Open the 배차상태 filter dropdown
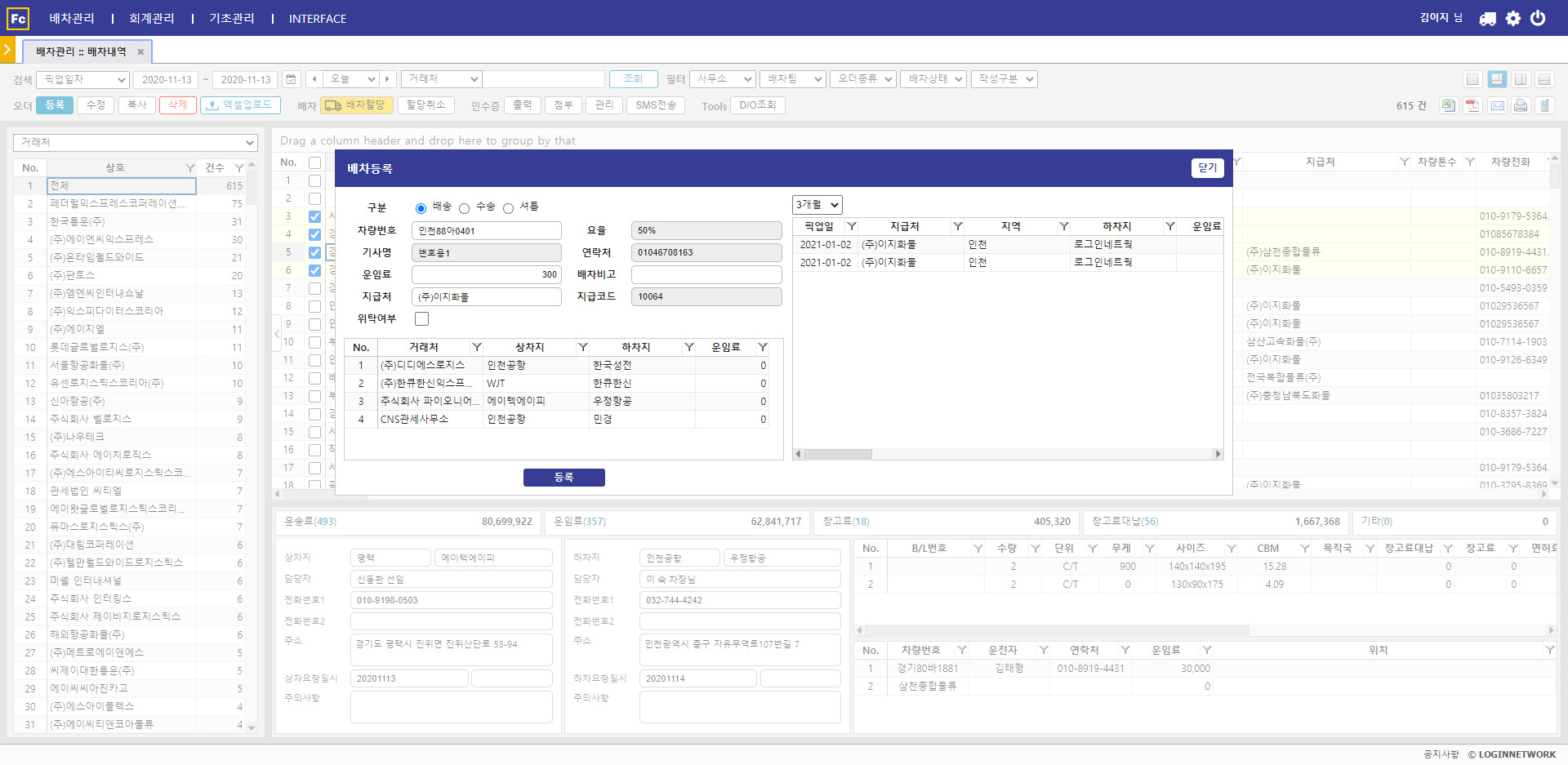The height and width of the screenshot is (765, 1568). pyautogui.click(x=933, y=79)
